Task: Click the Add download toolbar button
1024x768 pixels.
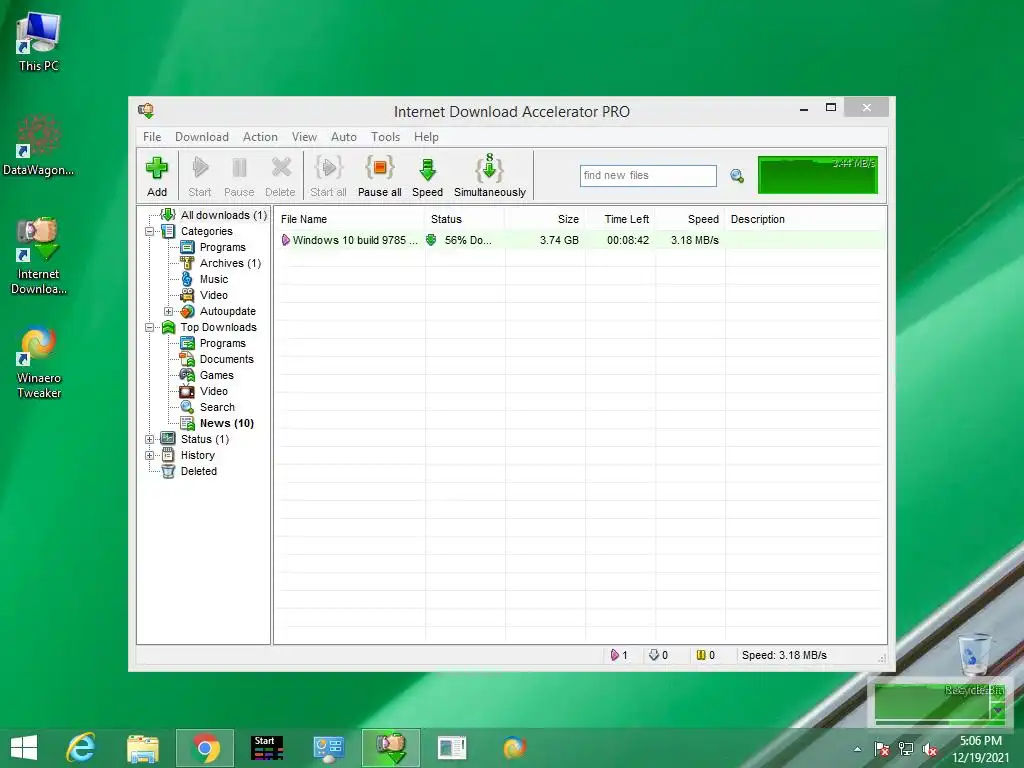Action: click(157, 176)
